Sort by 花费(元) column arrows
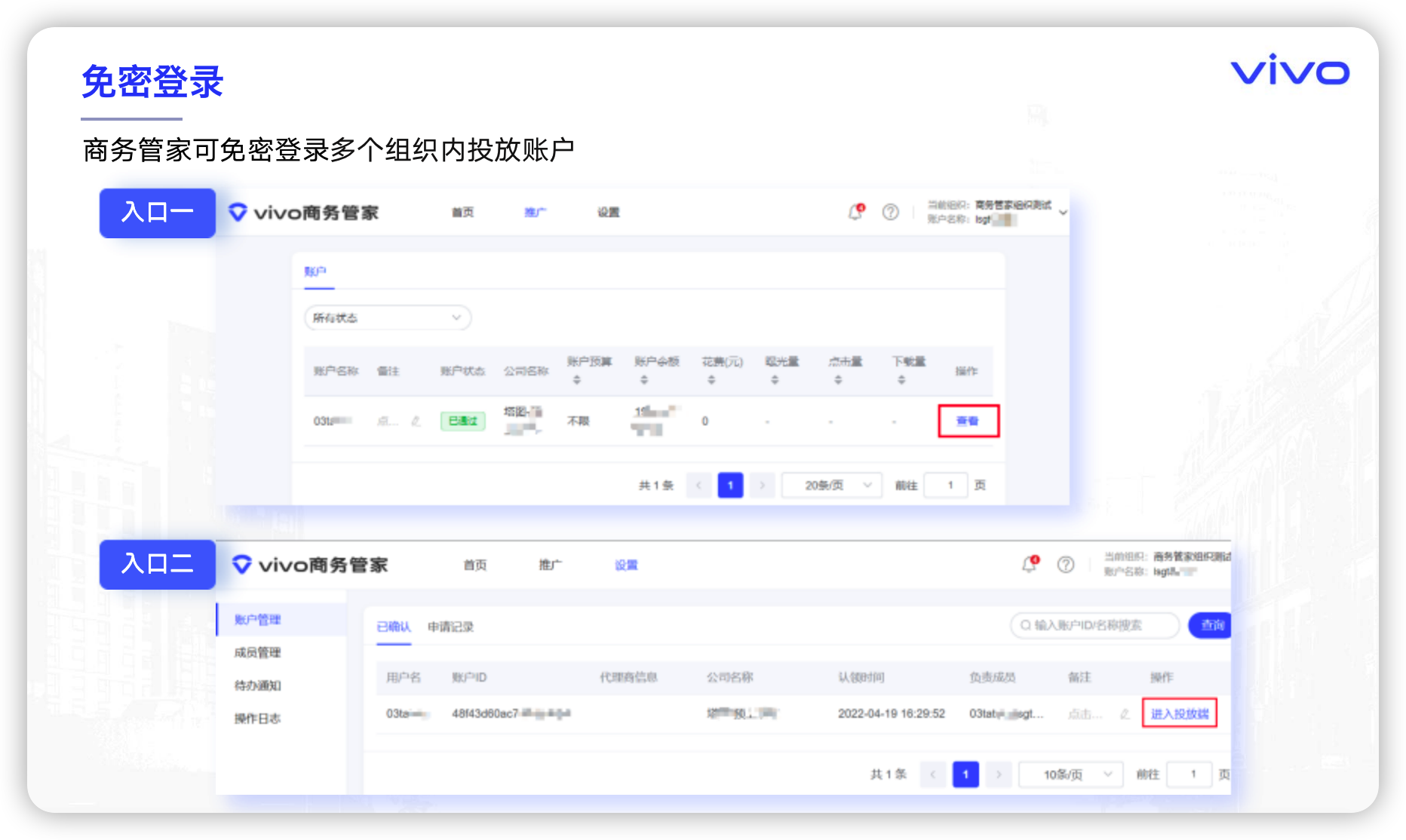The width and height of the screenshot is (1406, 840). click(x=711, y=380)
